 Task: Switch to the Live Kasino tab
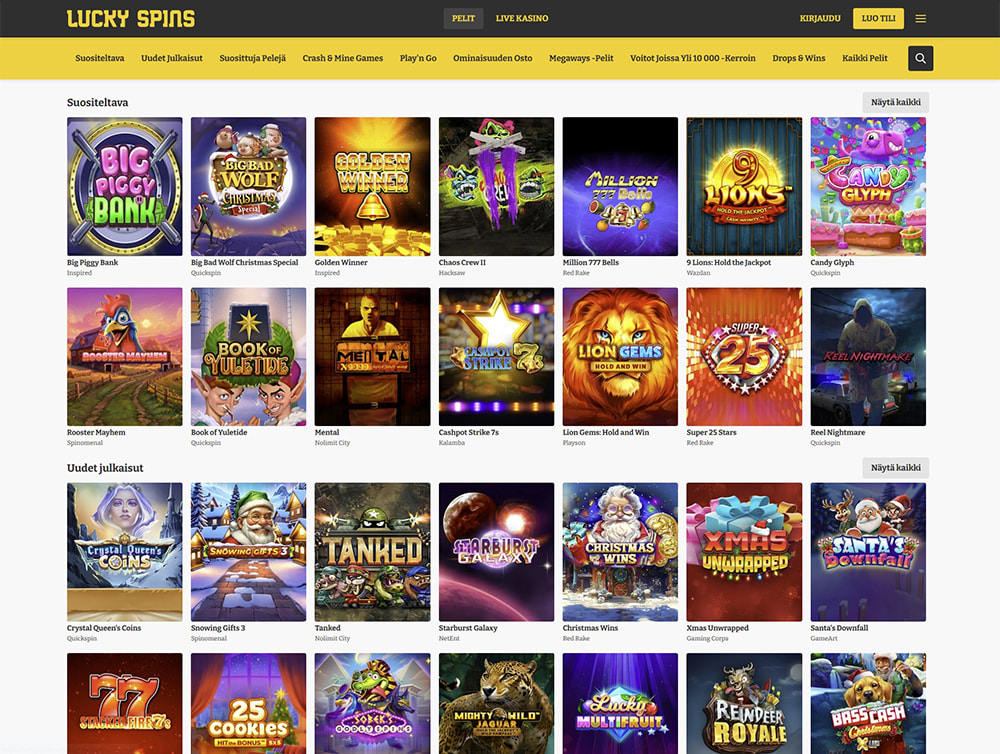tap(522, 18)
